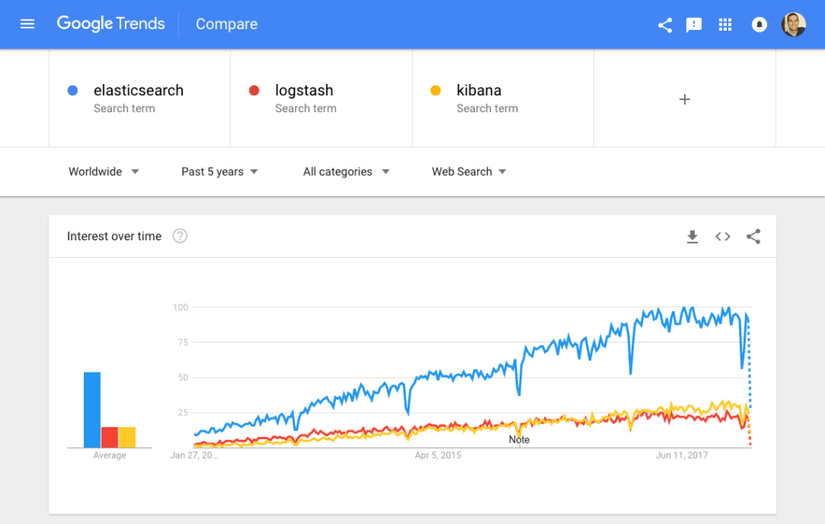825x524 pixels.
Task: Open the Web Search type dropdown
Action: 469,172
